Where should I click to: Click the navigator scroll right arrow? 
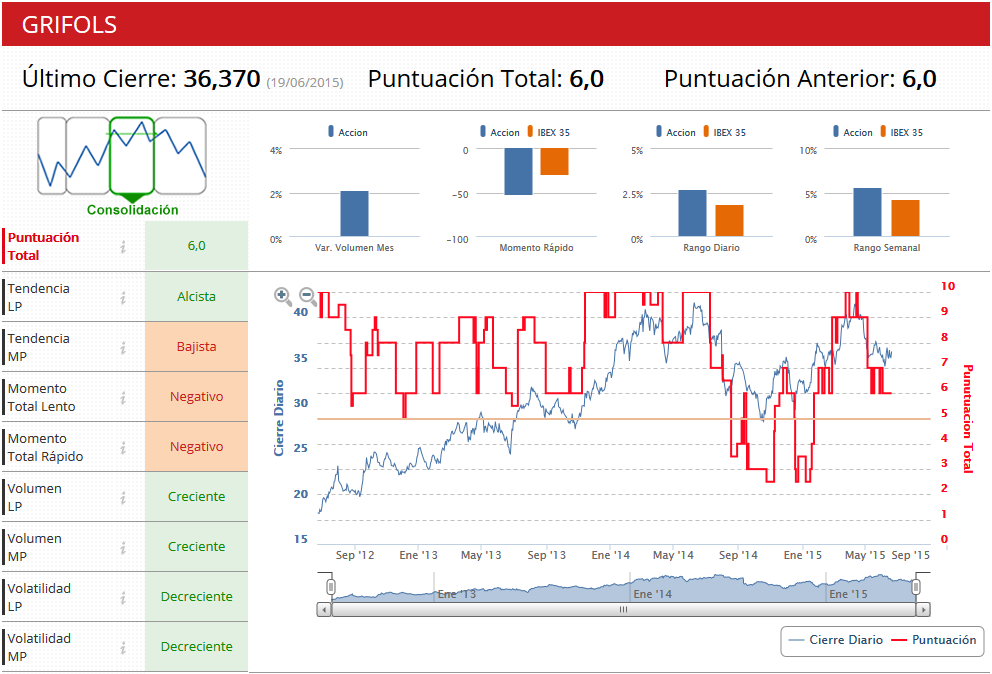coord(923,609)
